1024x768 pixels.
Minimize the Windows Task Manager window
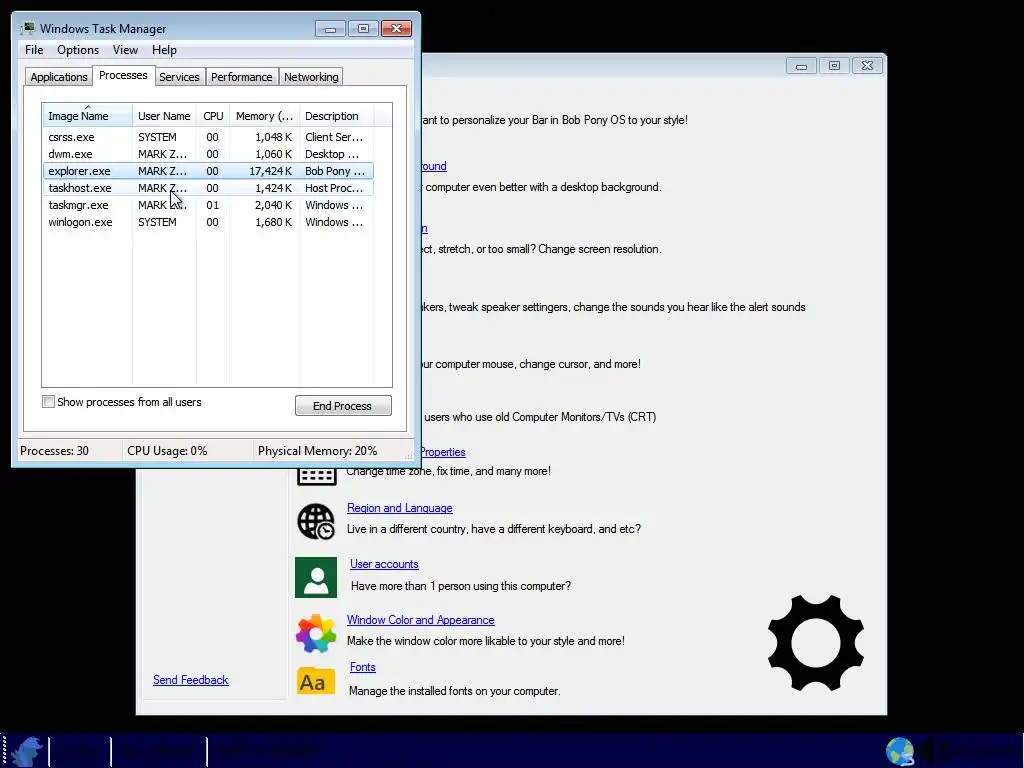pos(330,29)
